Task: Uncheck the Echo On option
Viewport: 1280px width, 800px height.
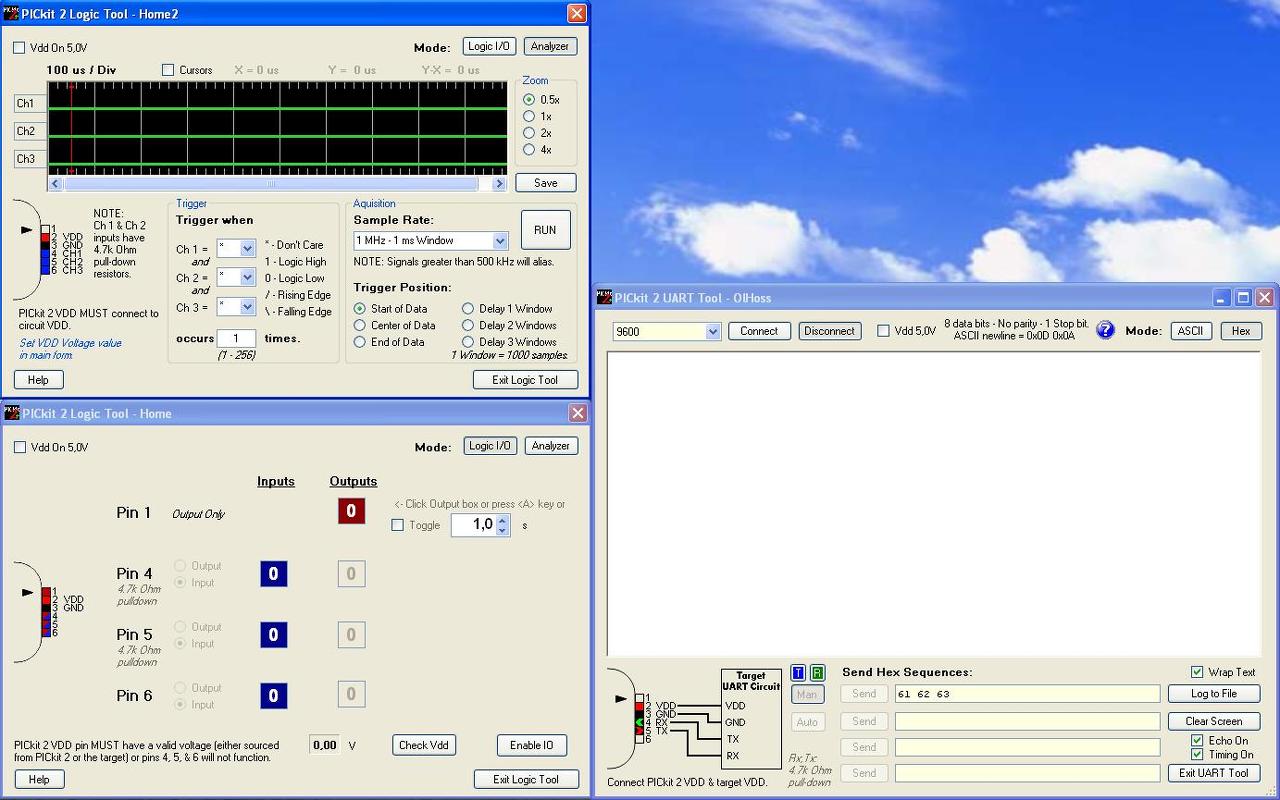Action: (x=1197, y=741)
